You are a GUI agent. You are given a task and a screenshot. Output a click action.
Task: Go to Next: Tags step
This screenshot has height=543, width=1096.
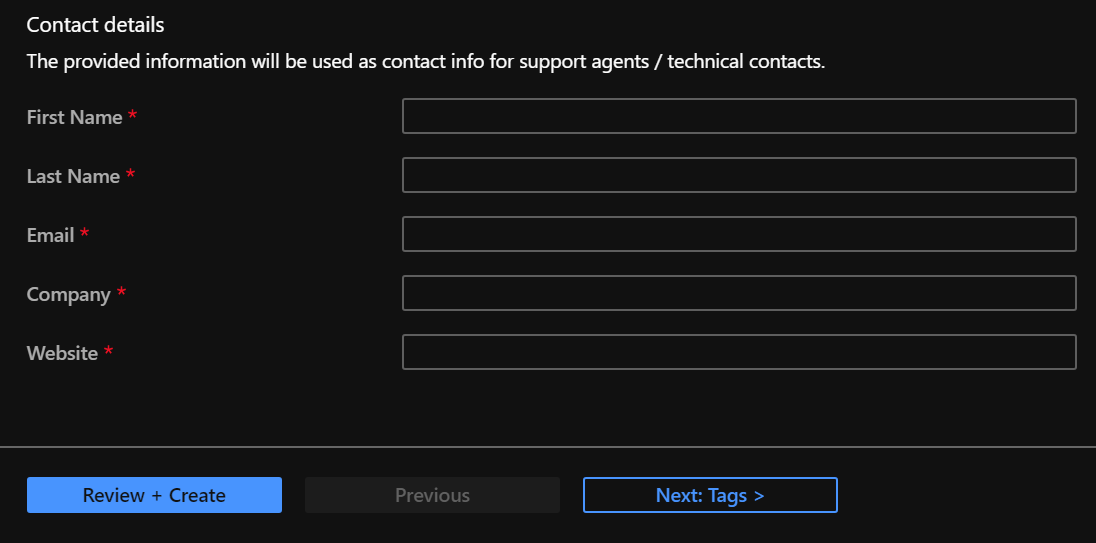pos(710,495)
